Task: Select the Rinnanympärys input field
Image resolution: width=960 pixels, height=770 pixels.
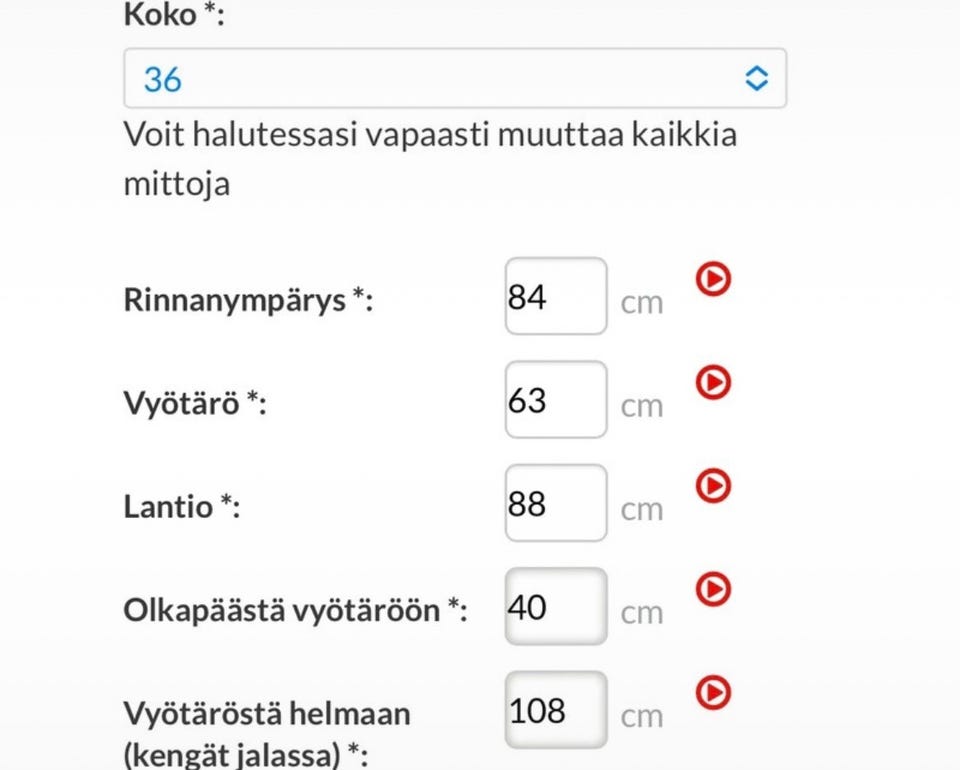Action: (x=555, y=296)
